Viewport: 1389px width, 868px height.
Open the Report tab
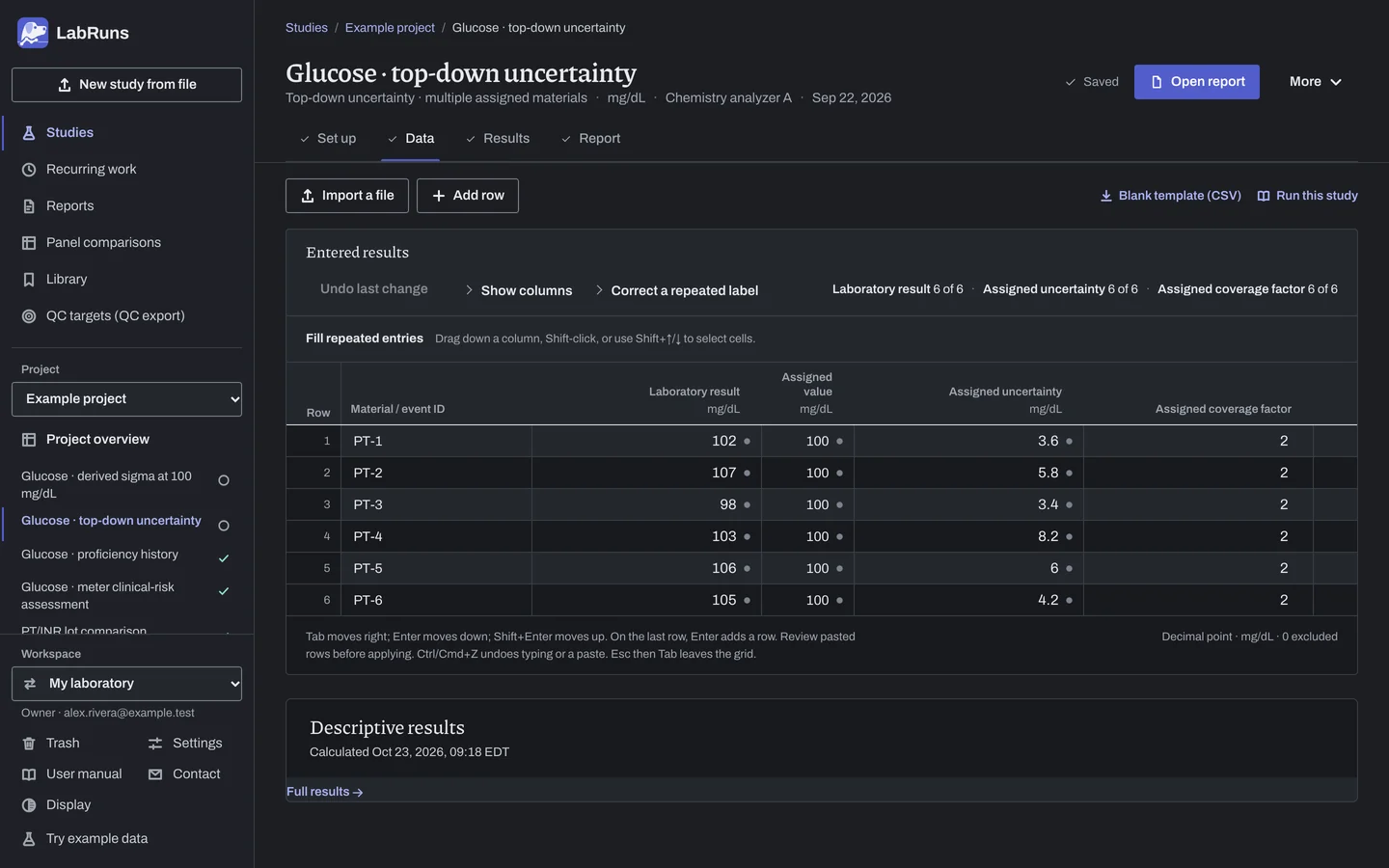pyautogui.click(x=591, y=139)
